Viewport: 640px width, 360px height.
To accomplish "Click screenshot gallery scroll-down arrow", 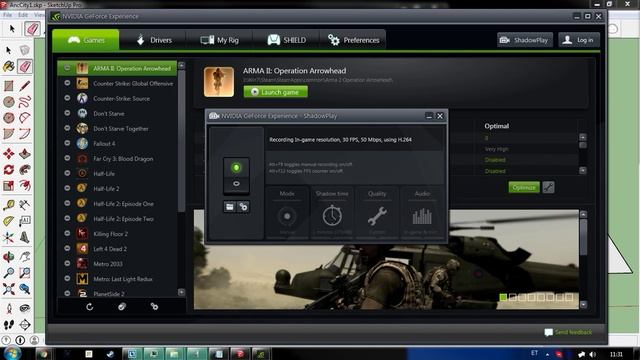I will [583, 304].
